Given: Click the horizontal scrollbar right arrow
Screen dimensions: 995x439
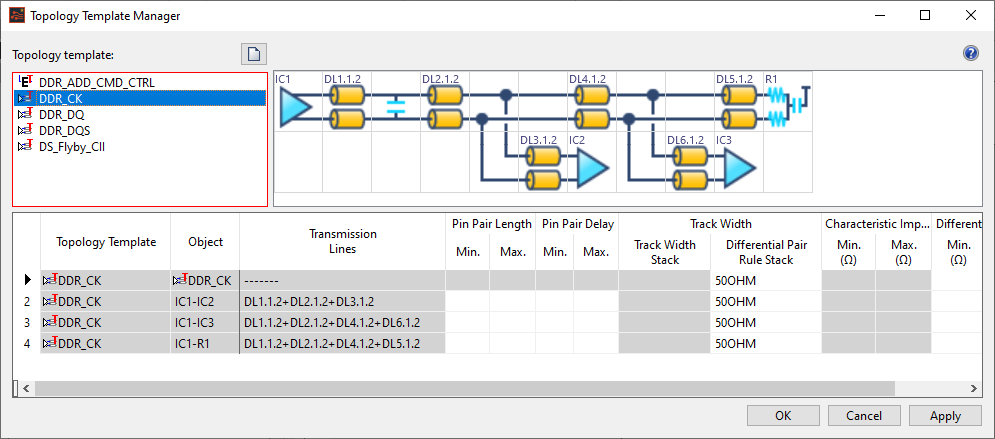Looking at the screenshot, I should pyautogui.click(x=975, y=387).
